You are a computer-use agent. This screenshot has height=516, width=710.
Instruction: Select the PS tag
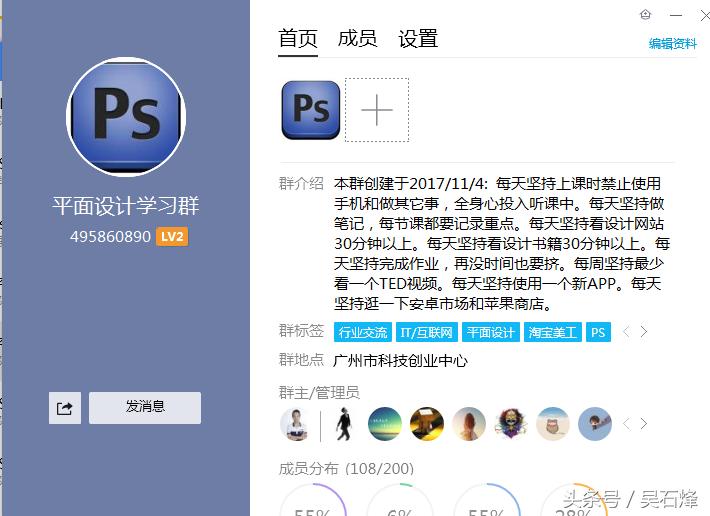click(x=598, y=332)
